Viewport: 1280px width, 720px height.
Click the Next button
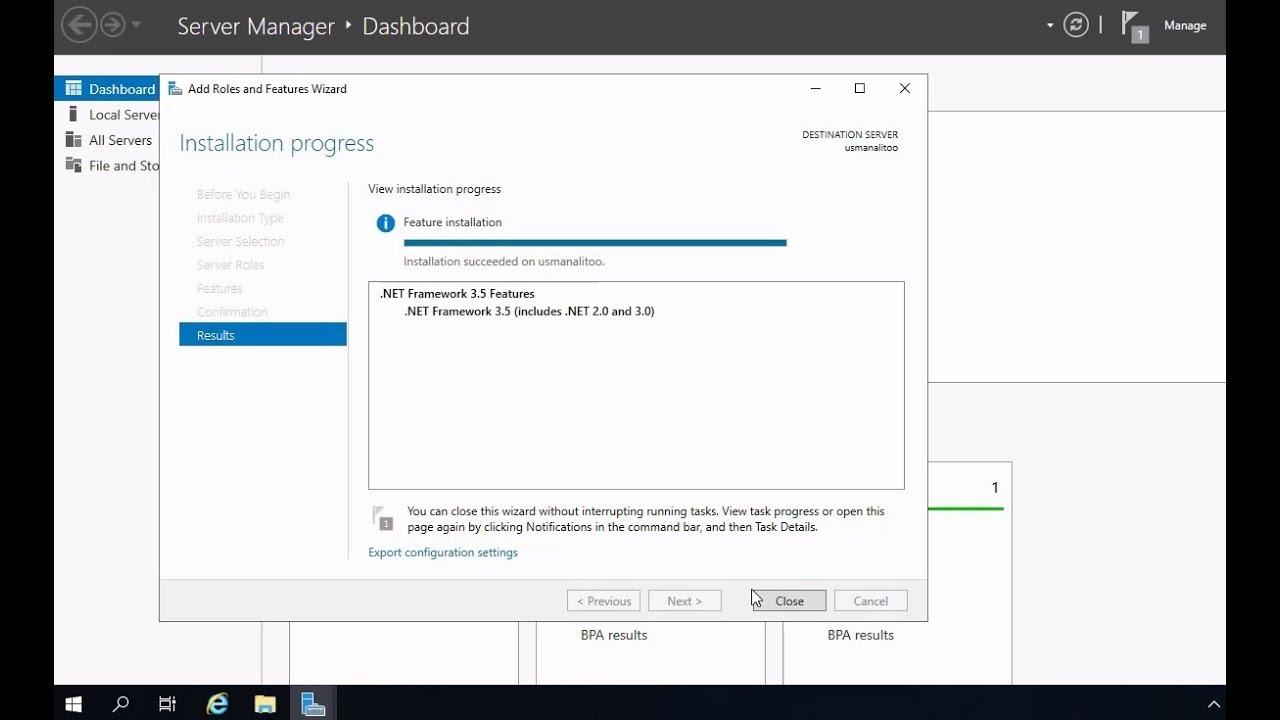684,601
